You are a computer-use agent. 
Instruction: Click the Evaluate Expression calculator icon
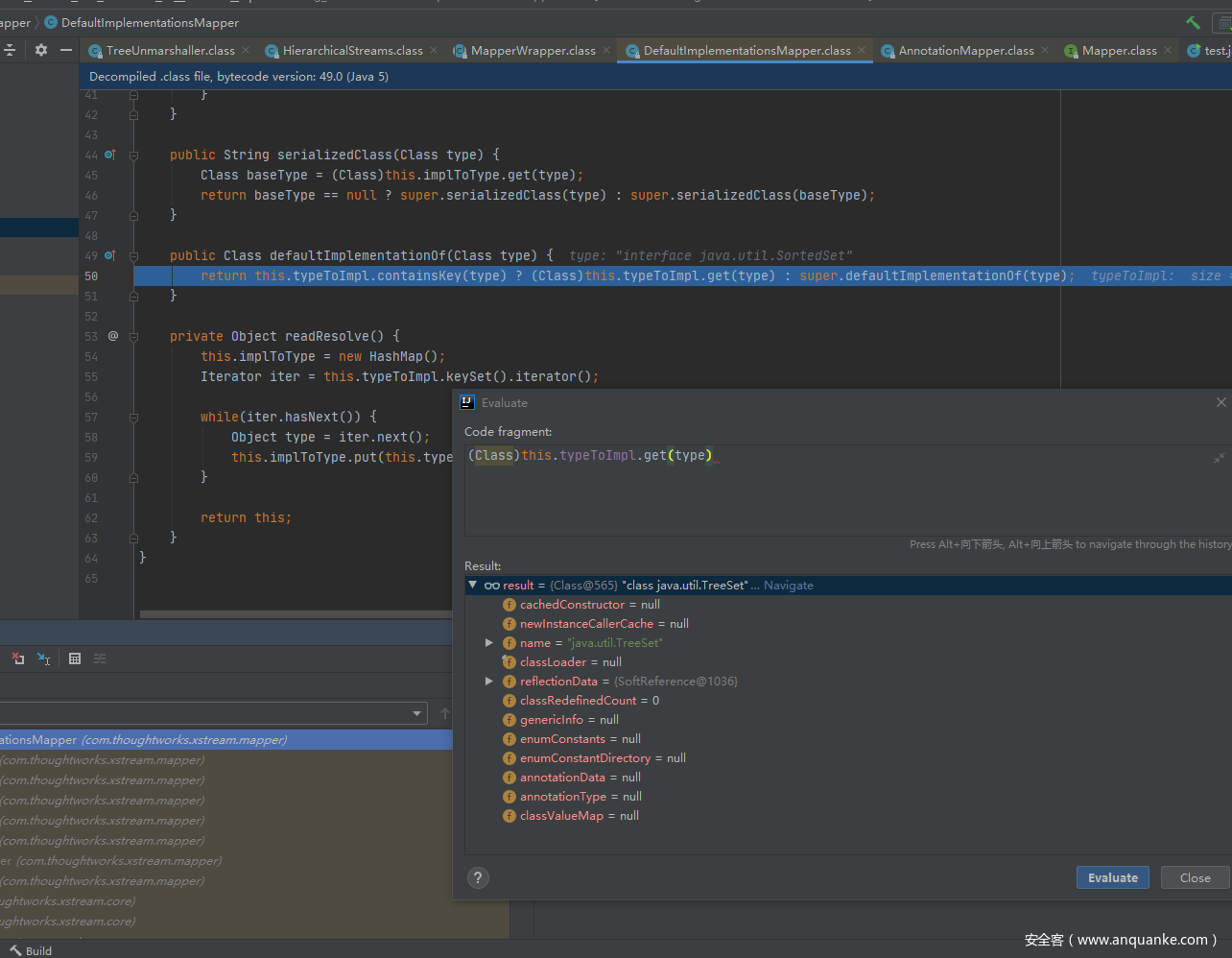tap(75, 659)
